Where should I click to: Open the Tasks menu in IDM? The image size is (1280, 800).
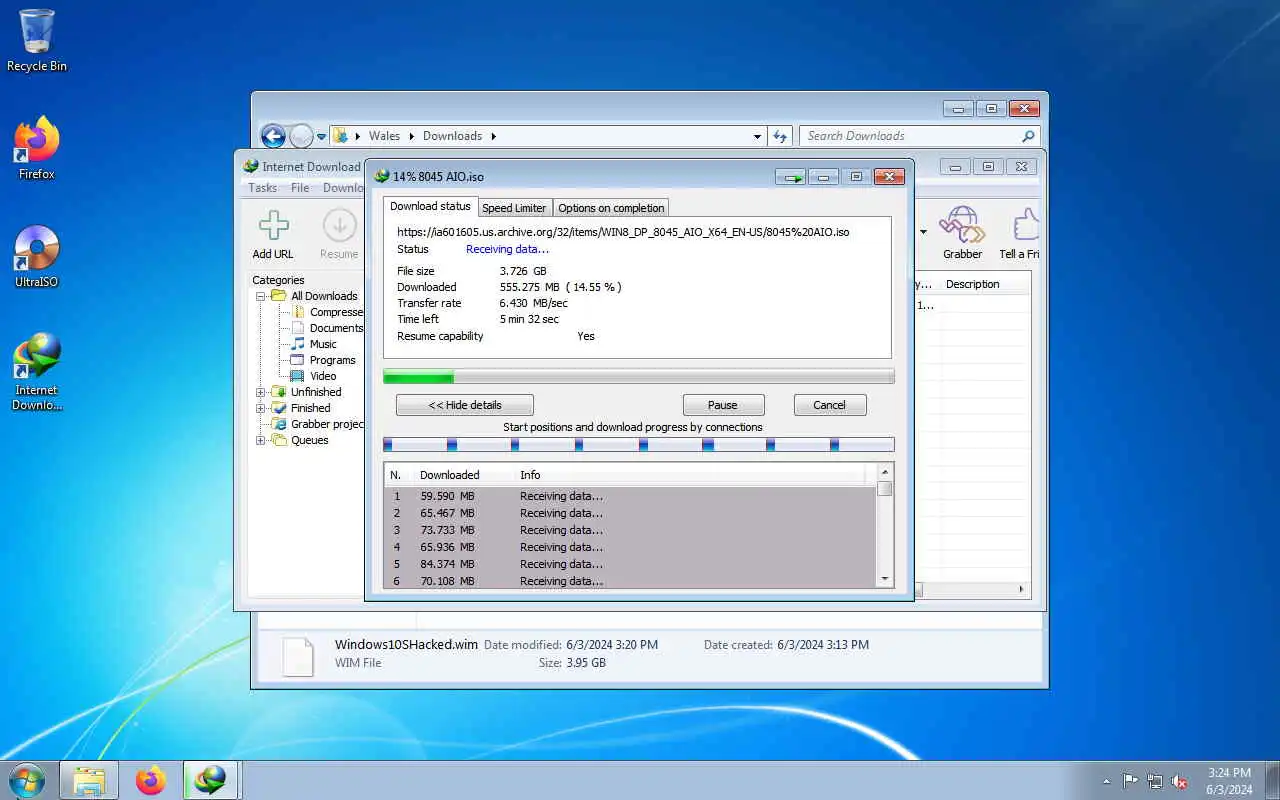tap(262, 188)
